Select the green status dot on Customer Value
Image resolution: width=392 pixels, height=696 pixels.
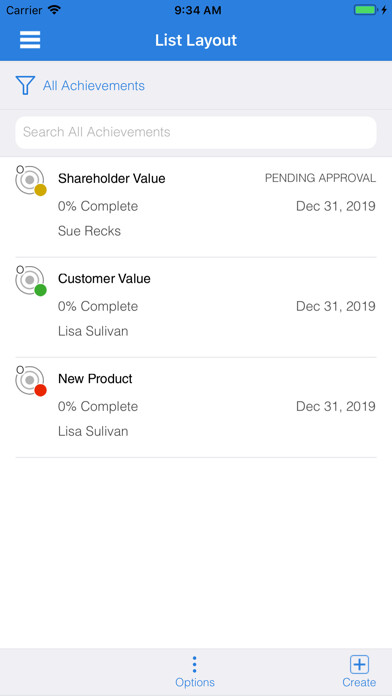(x=40, y=290)
